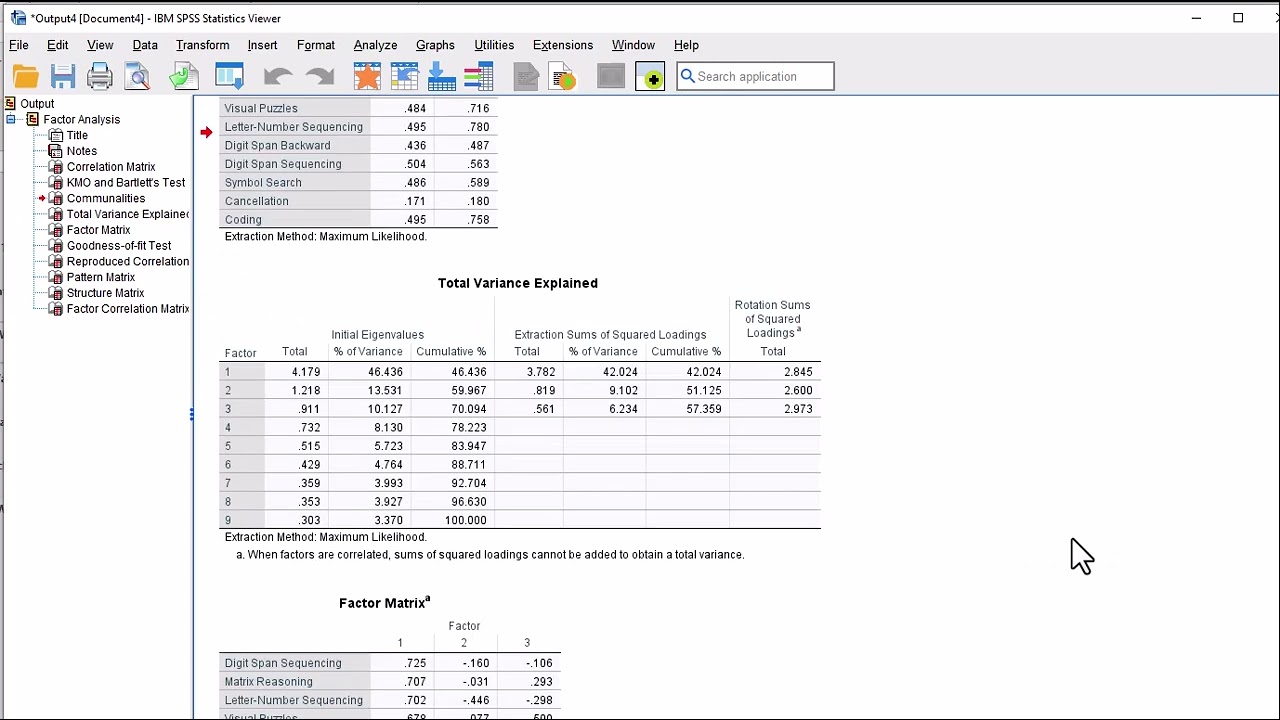Click rotation sum value 2.973
The image size is (1280, 720).
point(798,409)
